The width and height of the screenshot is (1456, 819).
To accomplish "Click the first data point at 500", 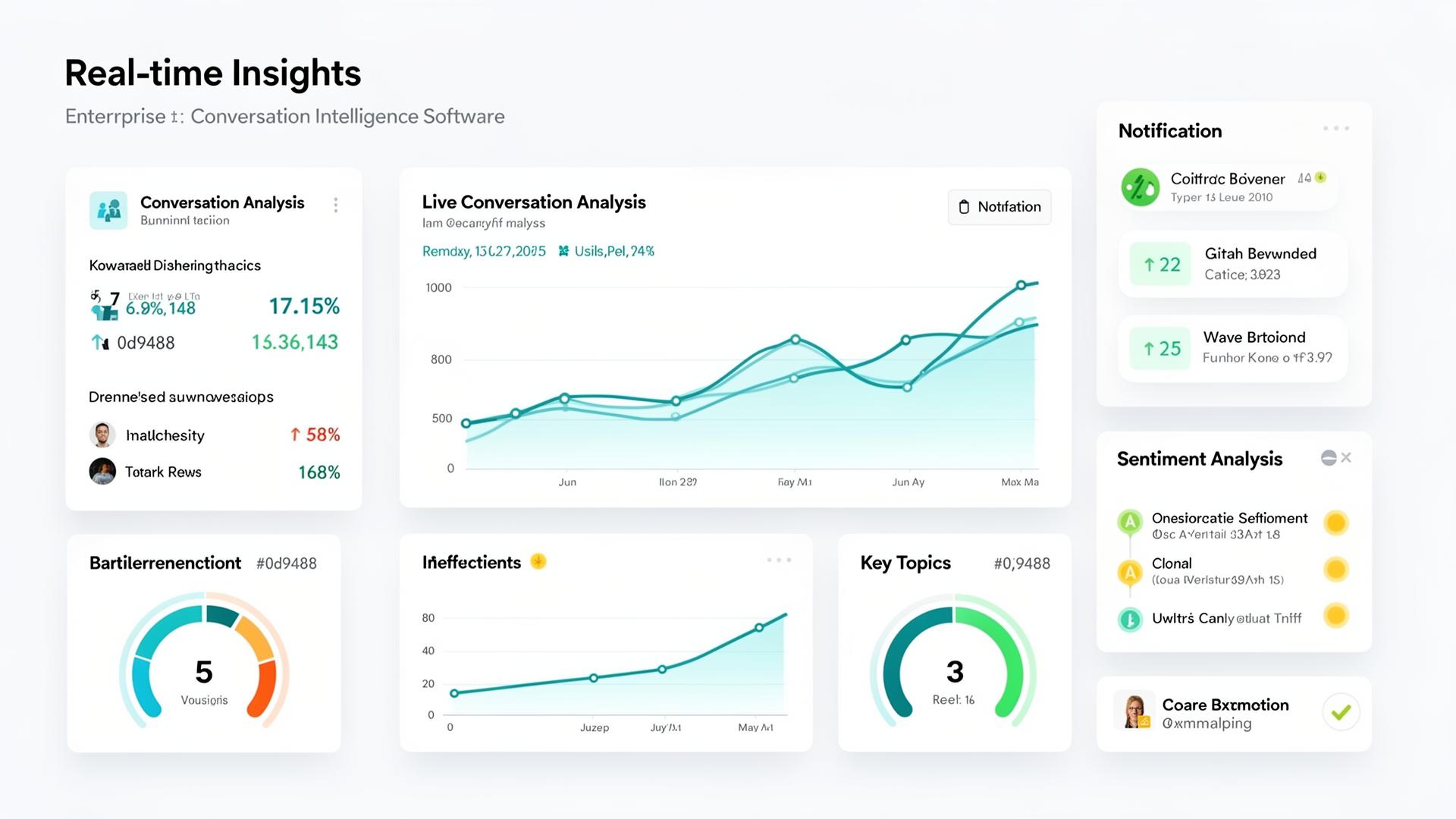I will 466,423.
